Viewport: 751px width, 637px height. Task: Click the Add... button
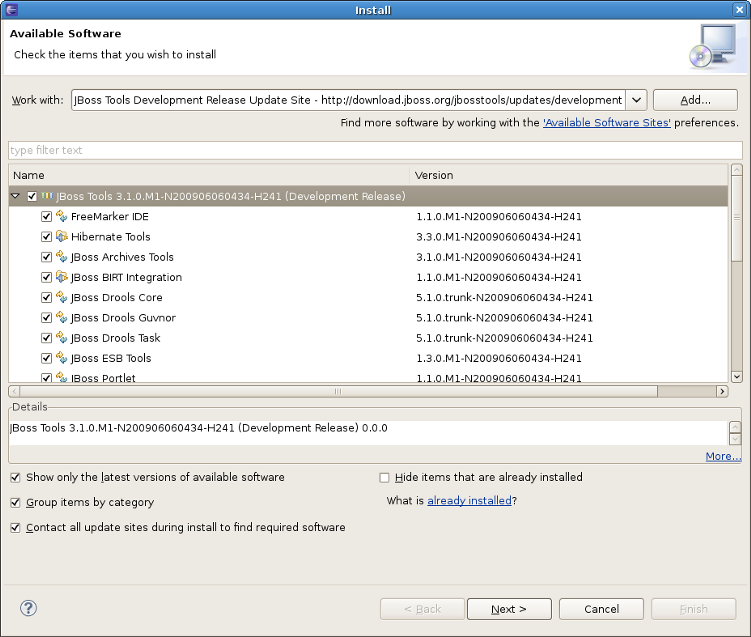pyautogui.click(x=695, y=100)
